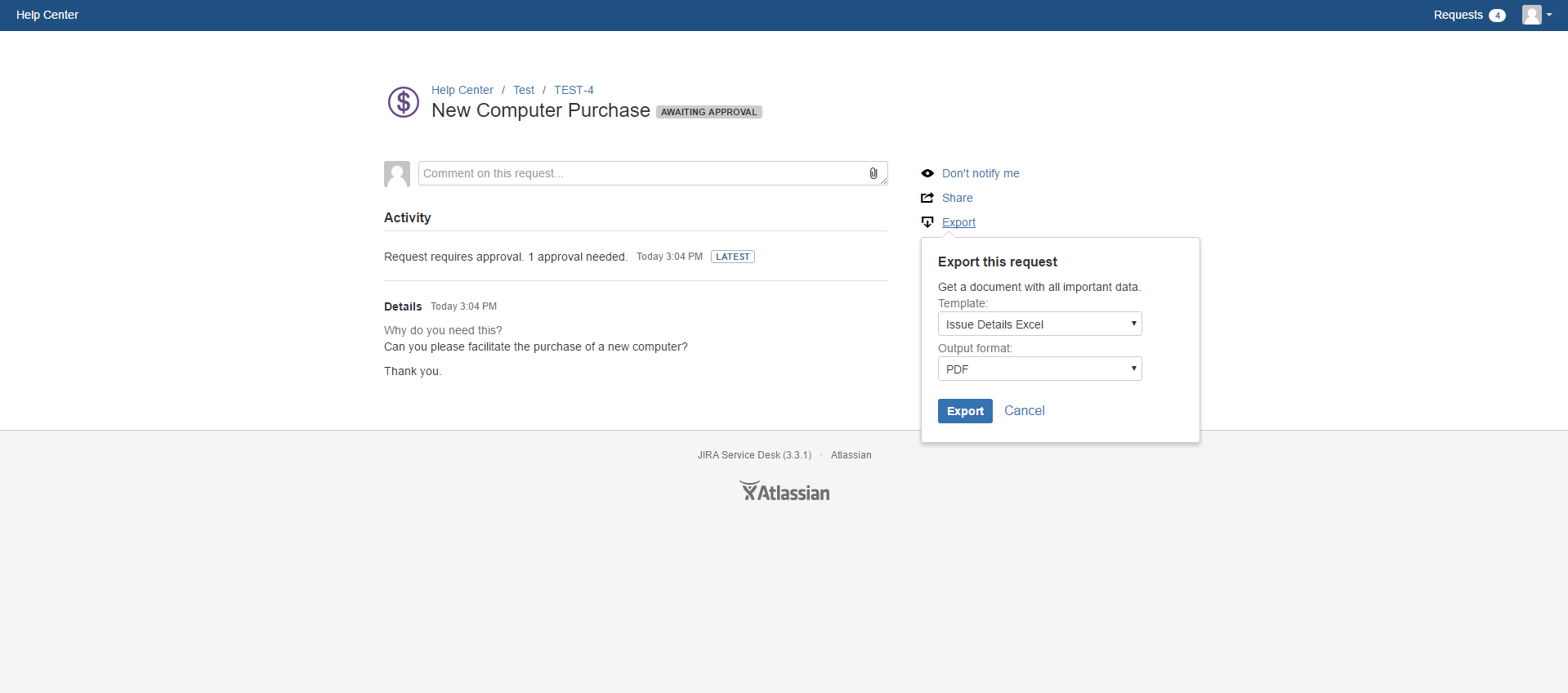Viewport: 1568px width, 693px height.
Task: Click the eye icon beside Don't notify me
Action: tap(927, 173)
